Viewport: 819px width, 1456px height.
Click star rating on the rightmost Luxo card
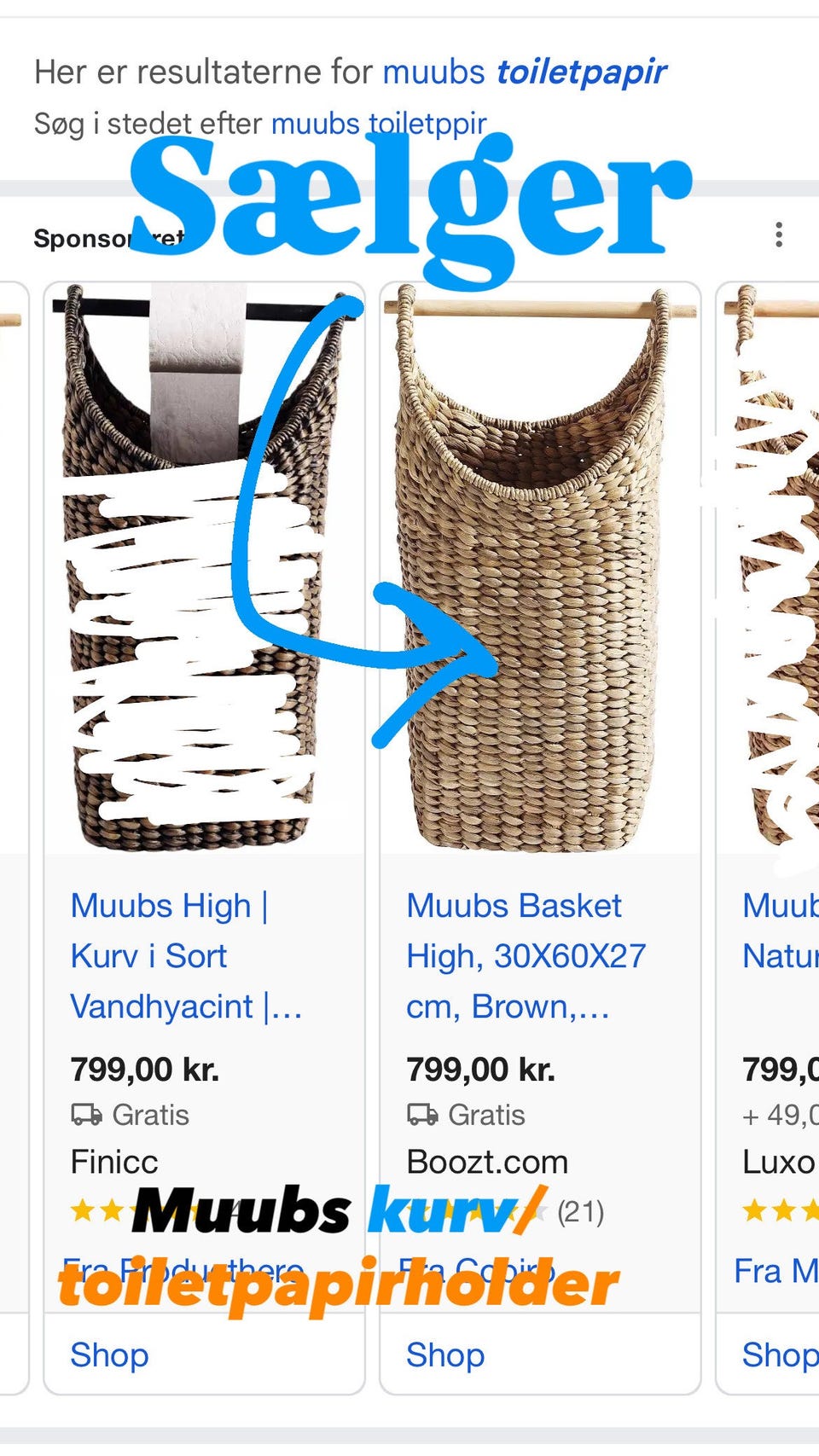(x=780, y=1209)
